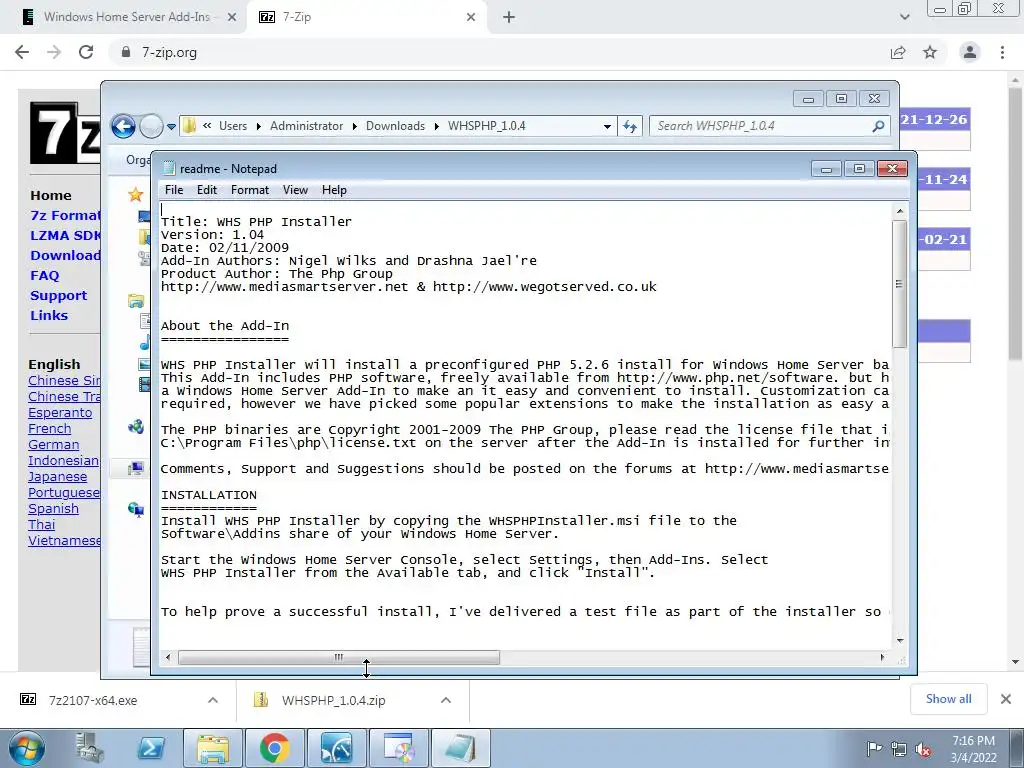Viewport: 1024px width, 768px height.
Task: Click Explorer back navigation button
Action: 123,126
